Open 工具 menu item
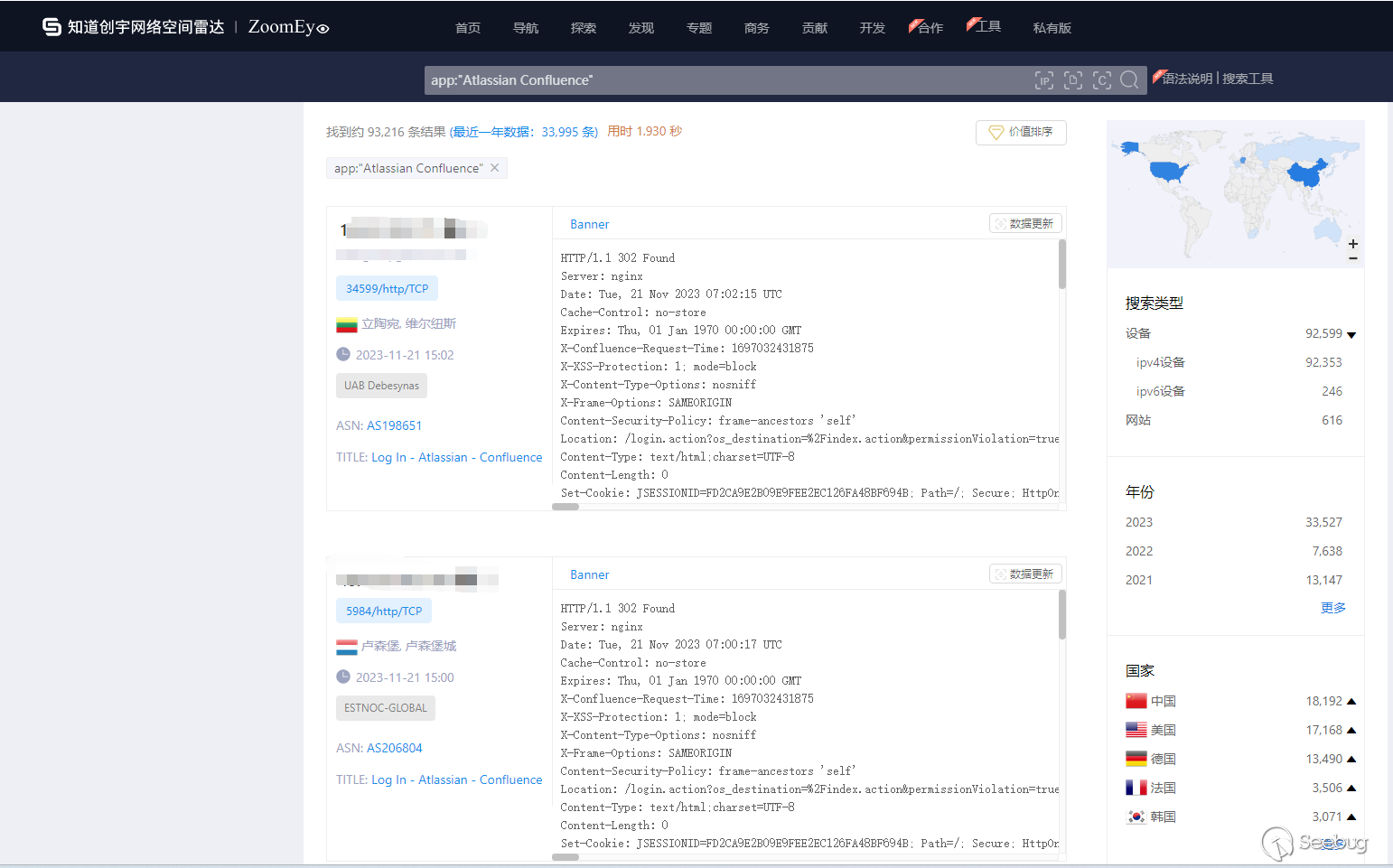 point(987,26)
